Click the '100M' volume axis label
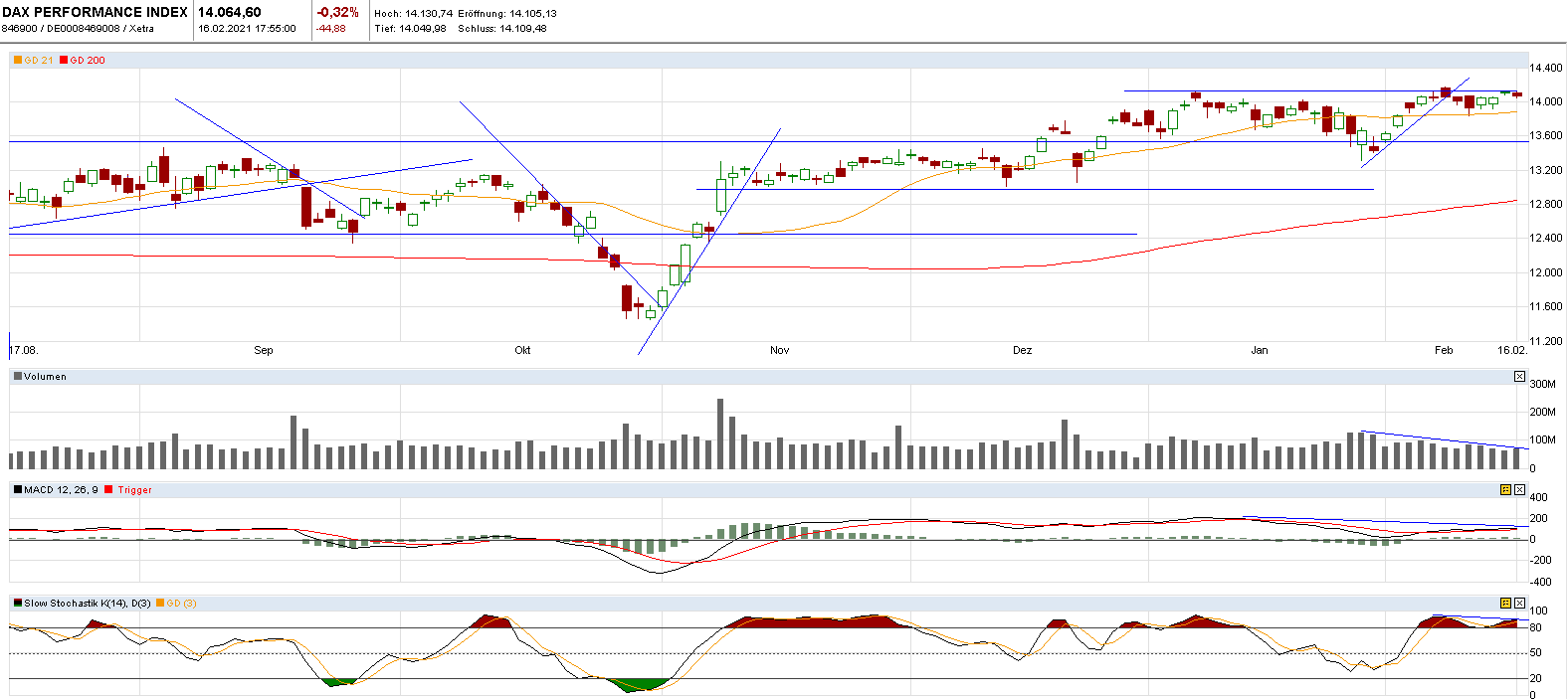The image size is (1568, 699). (1543, 439)
